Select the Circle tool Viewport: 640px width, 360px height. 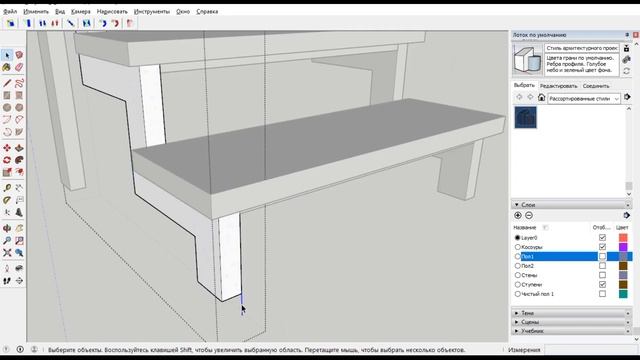click(7, 107)
